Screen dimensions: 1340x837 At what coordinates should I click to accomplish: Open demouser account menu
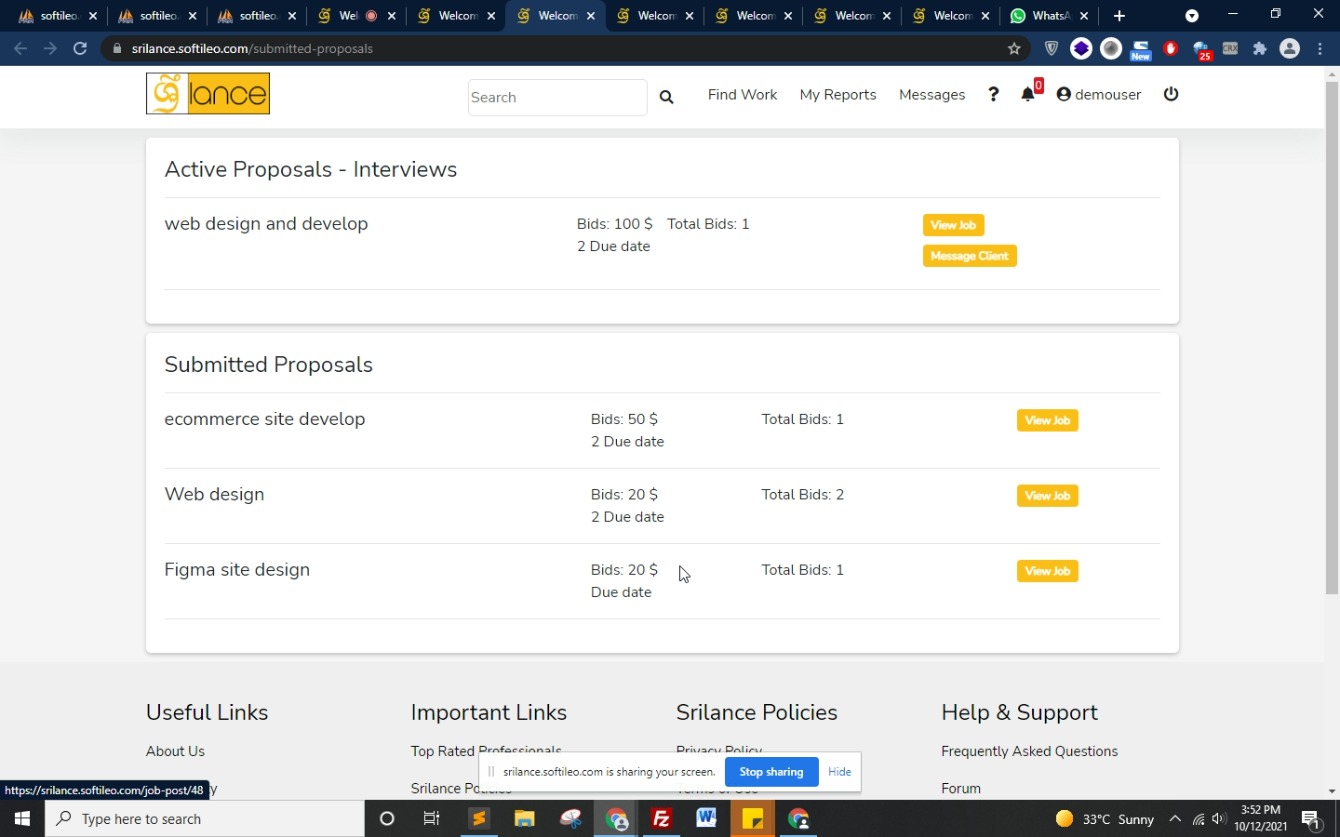click(1098, 94)
